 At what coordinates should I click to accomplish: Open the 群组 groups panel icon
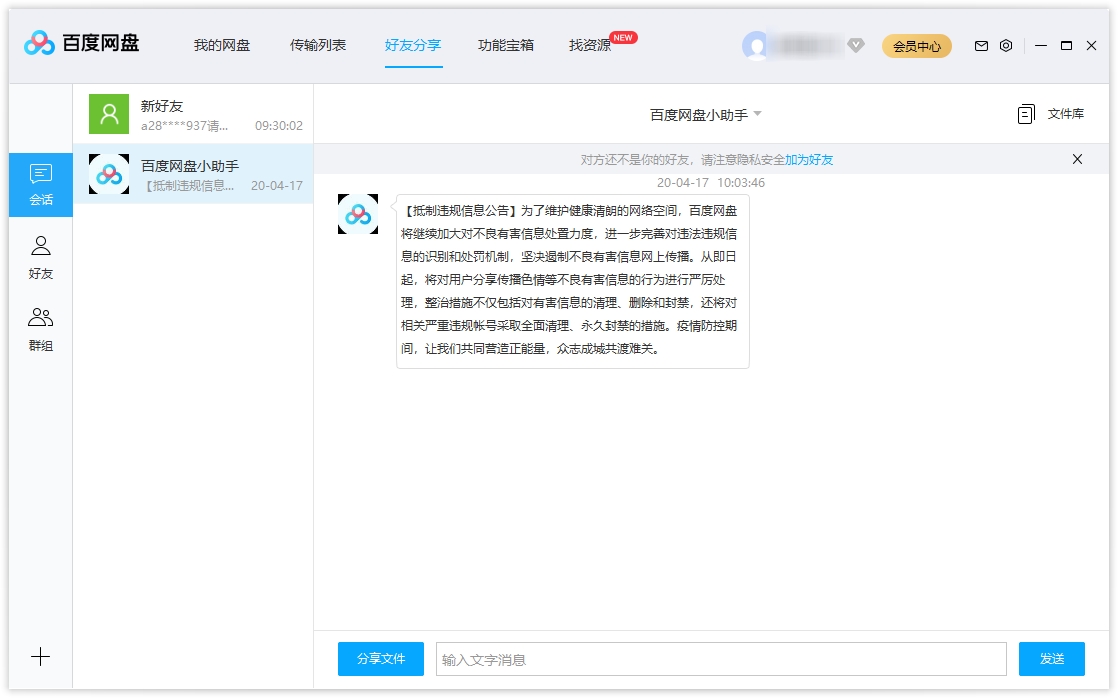41,325
